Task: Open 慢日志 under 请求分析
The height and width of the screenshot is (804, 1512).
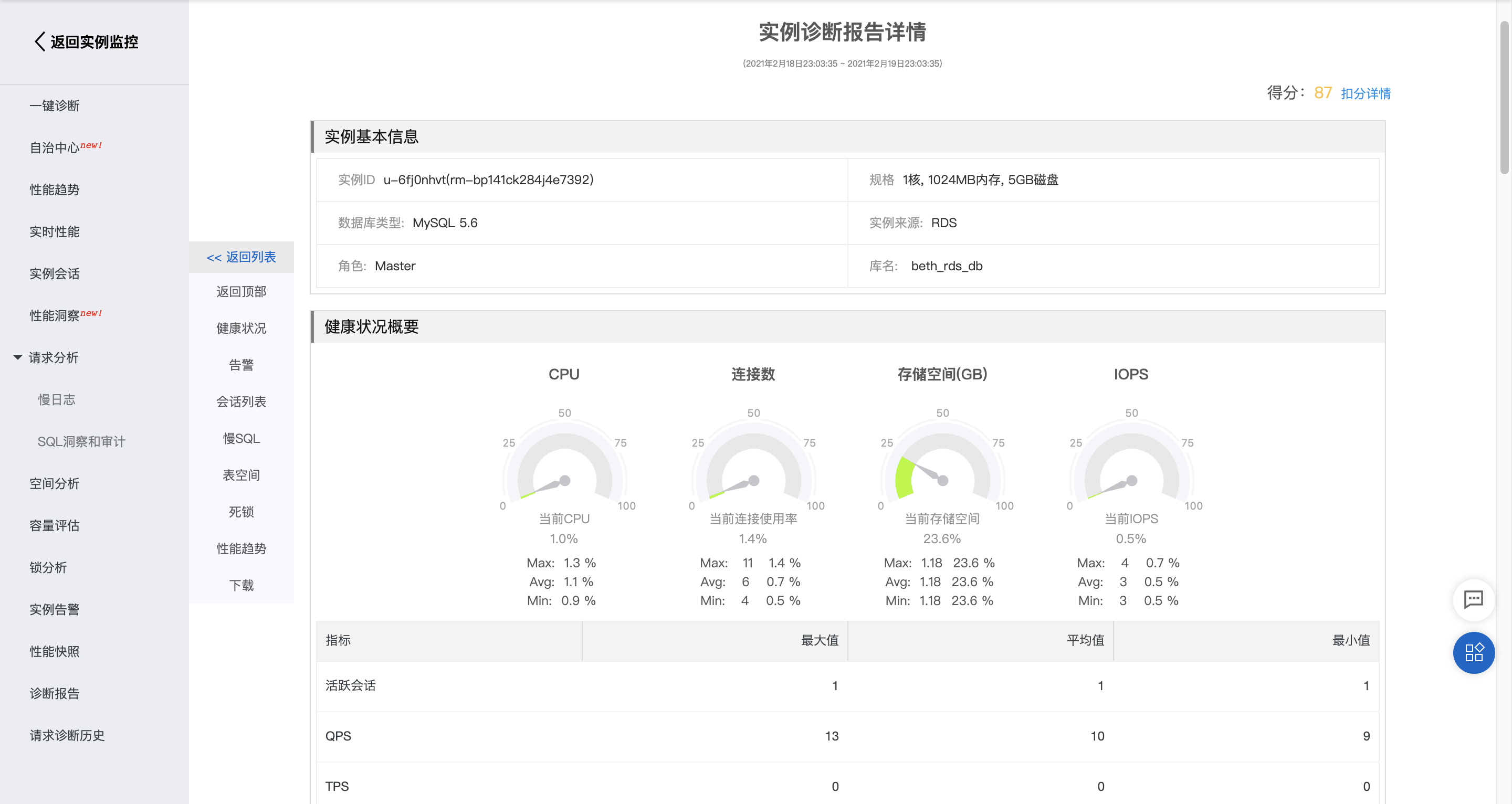Action: point(57,400)
